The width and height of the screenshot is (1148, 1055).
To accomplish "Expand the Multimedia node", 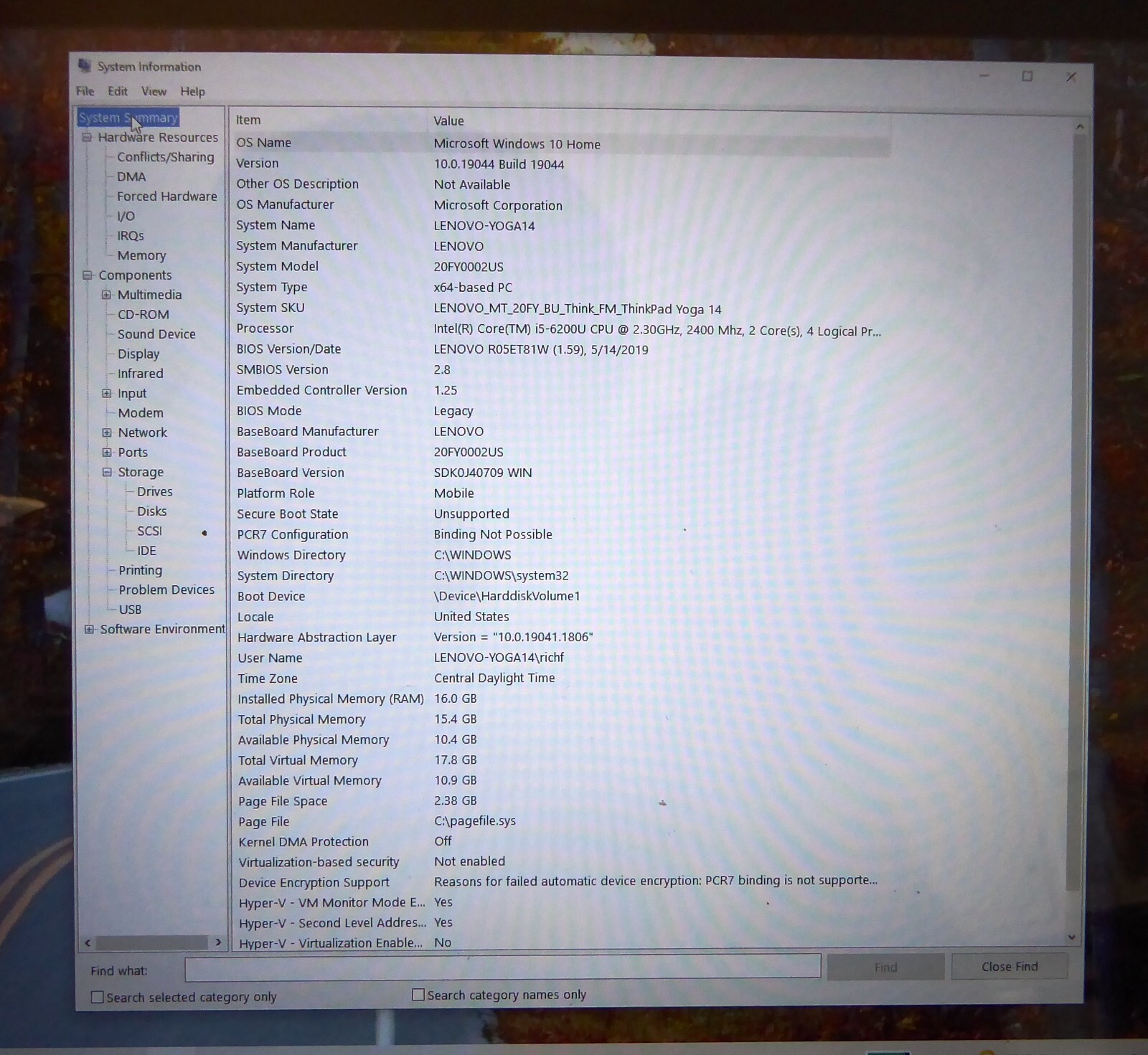I will [x=106, y=295].
